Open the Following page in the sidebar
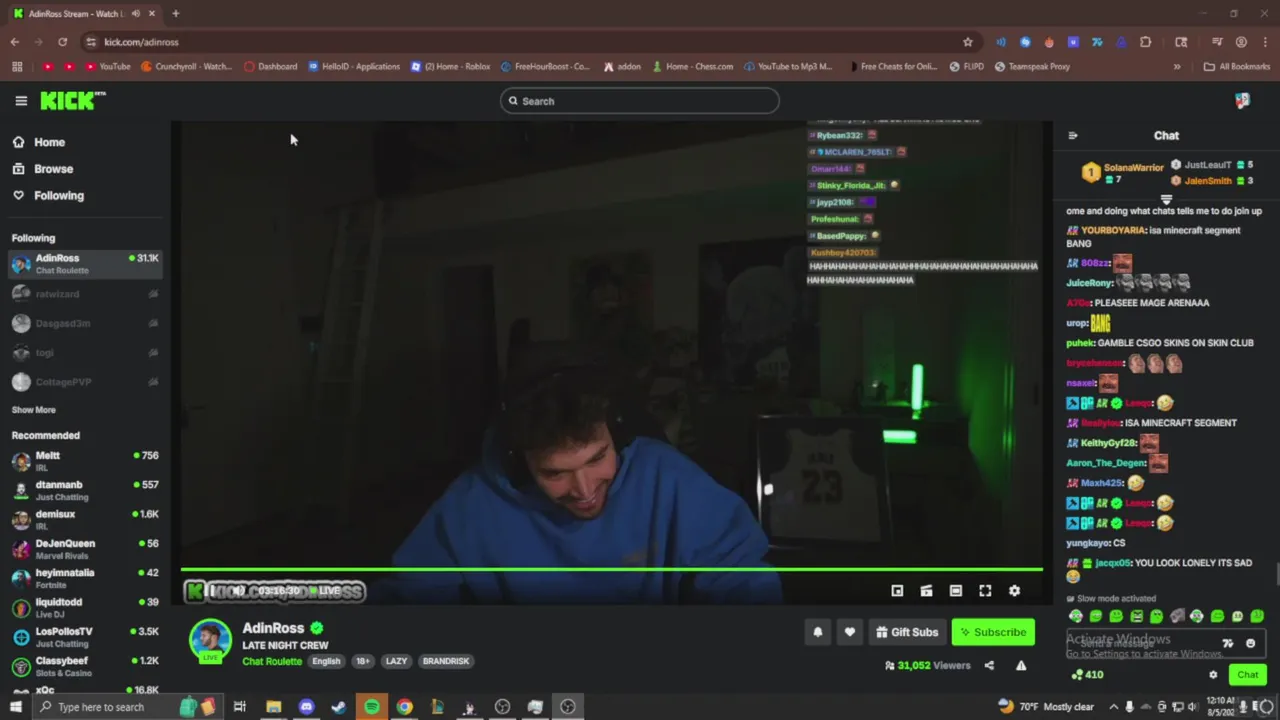This screenshot has width=1280, height=720. [x=48, y=196]
